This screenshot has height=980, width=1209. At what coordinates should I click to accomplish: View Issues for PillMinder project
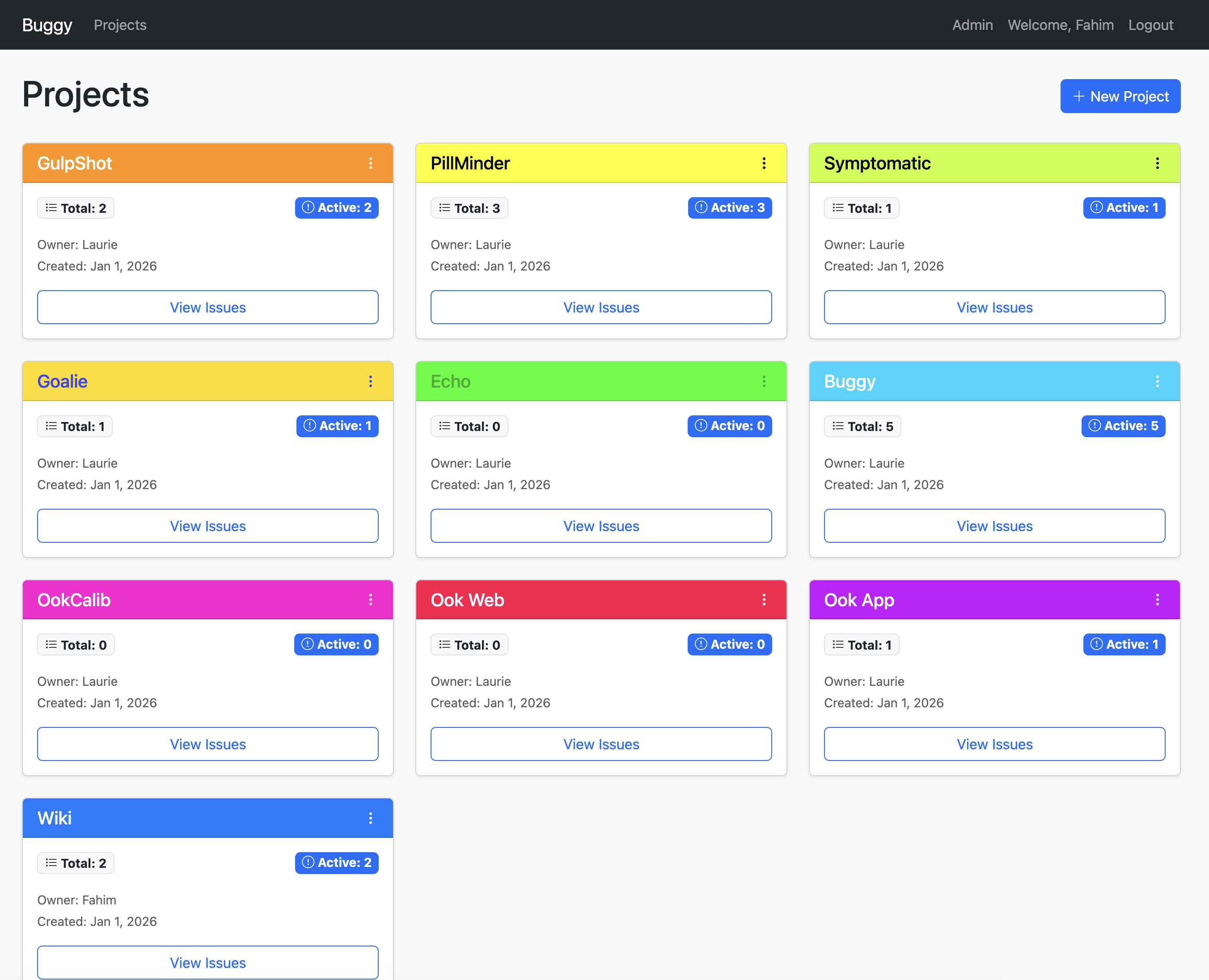pos(600,308)
